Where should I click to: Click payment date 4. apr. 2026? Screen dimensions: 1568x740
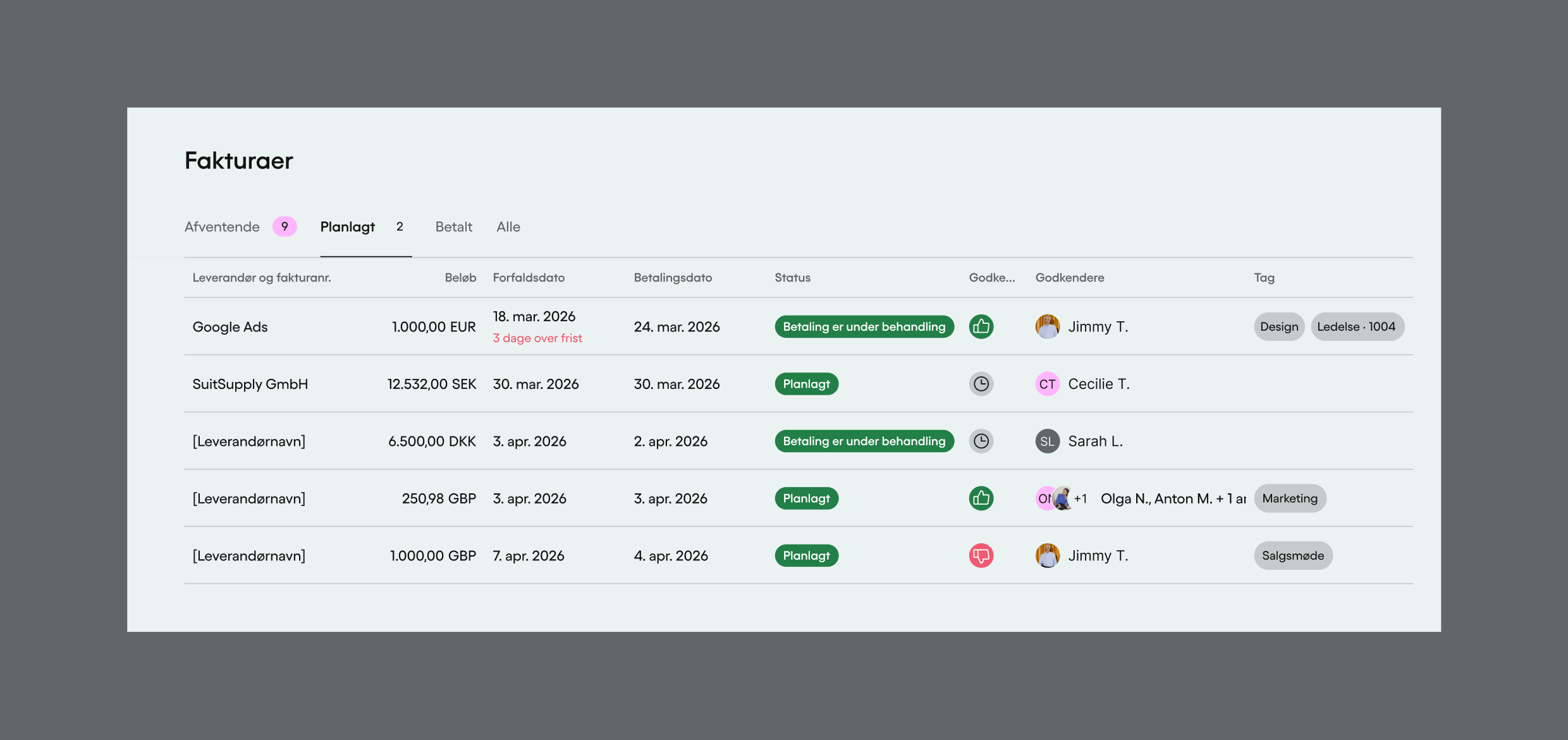pos(671,555)
